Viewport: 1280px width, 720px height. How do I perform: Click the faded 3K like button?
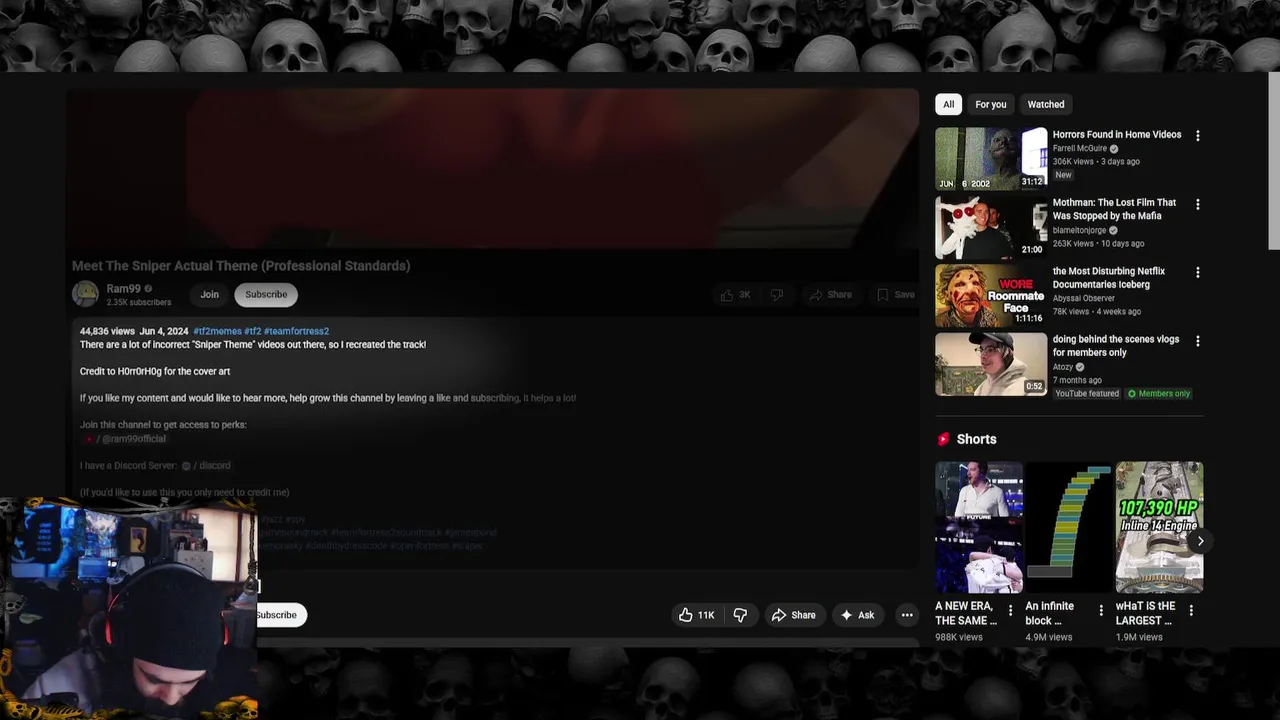pos(735,295)
